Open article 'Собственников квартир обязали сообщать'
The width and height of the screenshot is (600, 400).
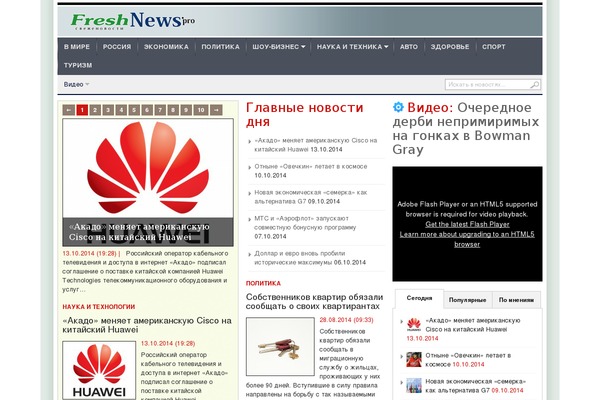coord(314,302)
